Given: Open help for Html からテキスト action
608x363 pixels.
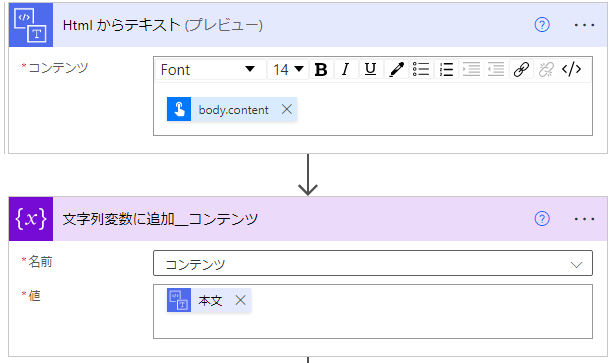Looking at the screenshot, I should coord(542,25).
